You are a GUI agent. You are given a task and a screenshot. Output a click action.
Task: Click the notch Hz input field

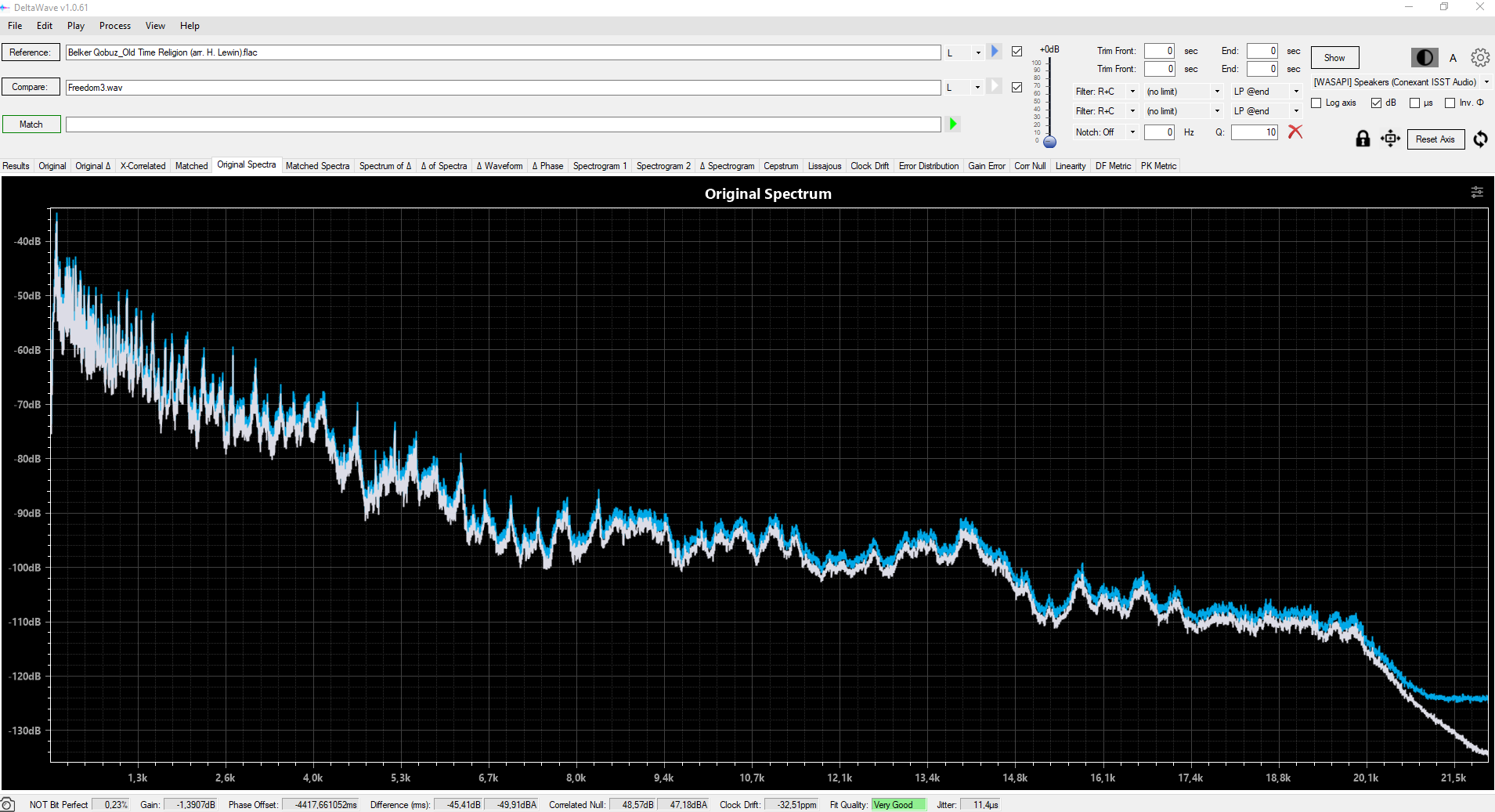point(1159,132)
